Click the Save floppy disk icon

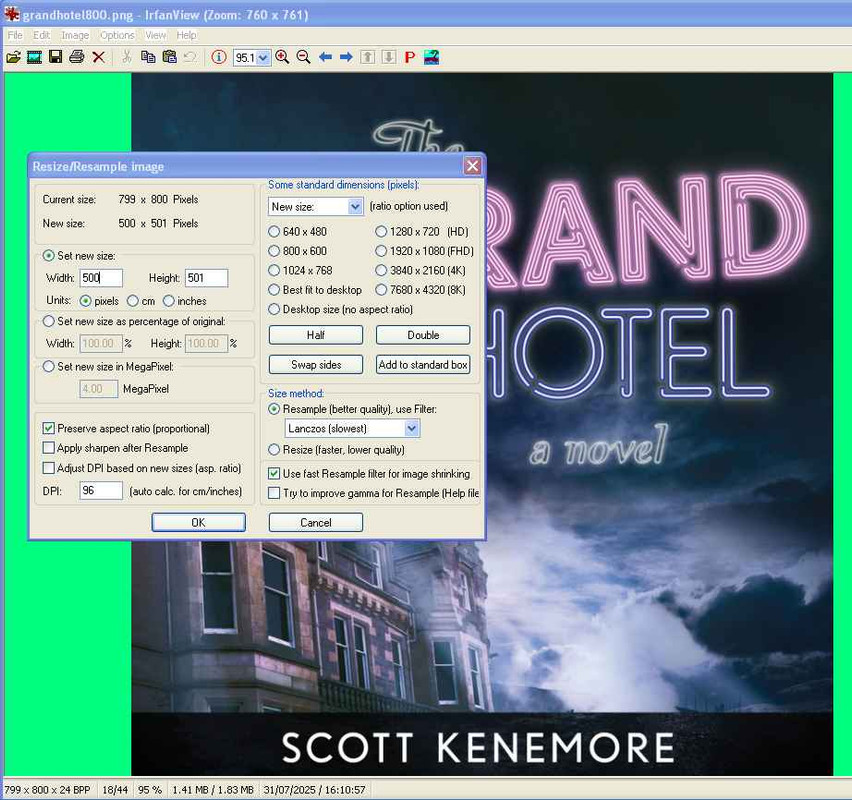(55, 57)
